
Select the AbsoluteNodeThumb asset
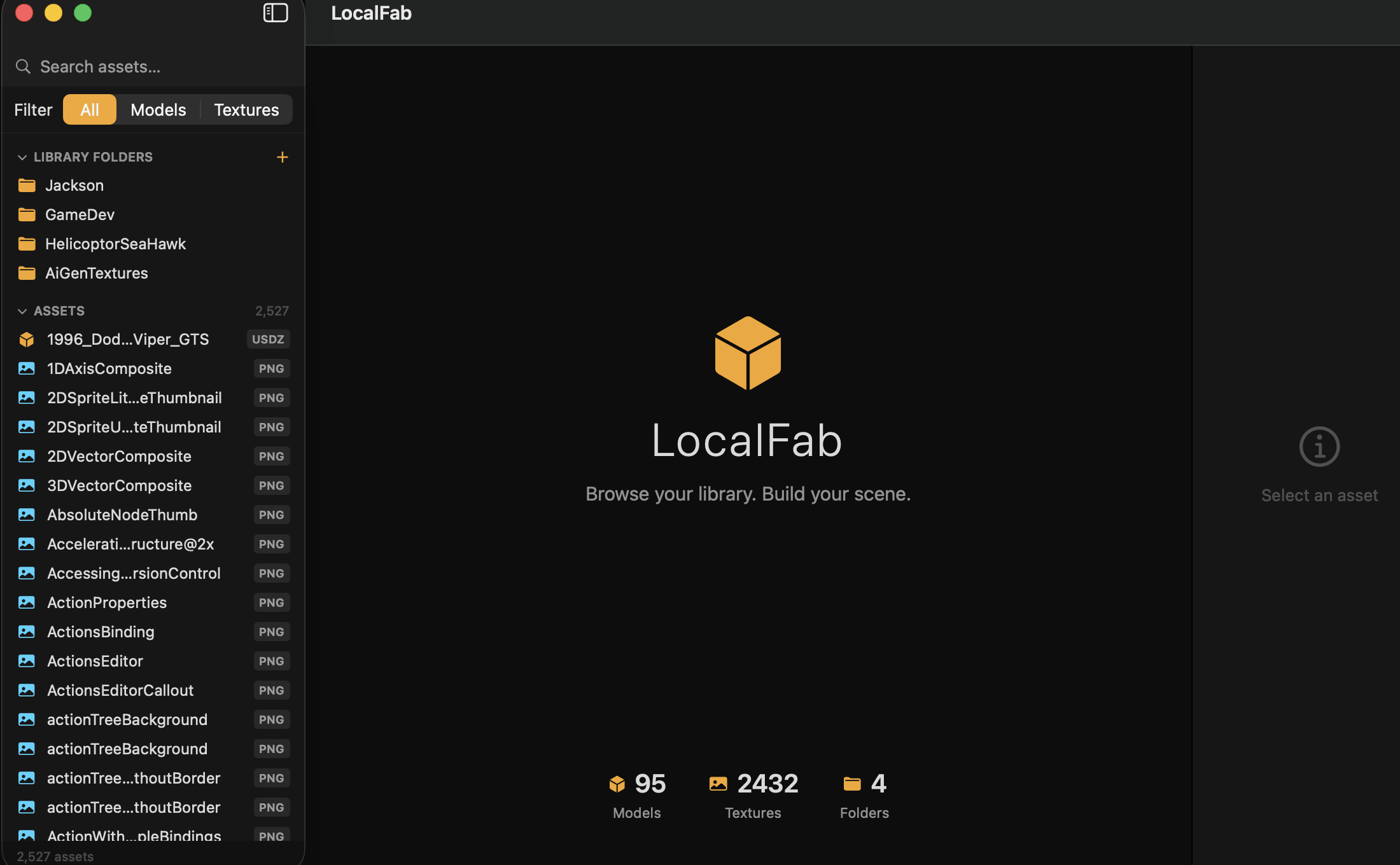[153, 515]
